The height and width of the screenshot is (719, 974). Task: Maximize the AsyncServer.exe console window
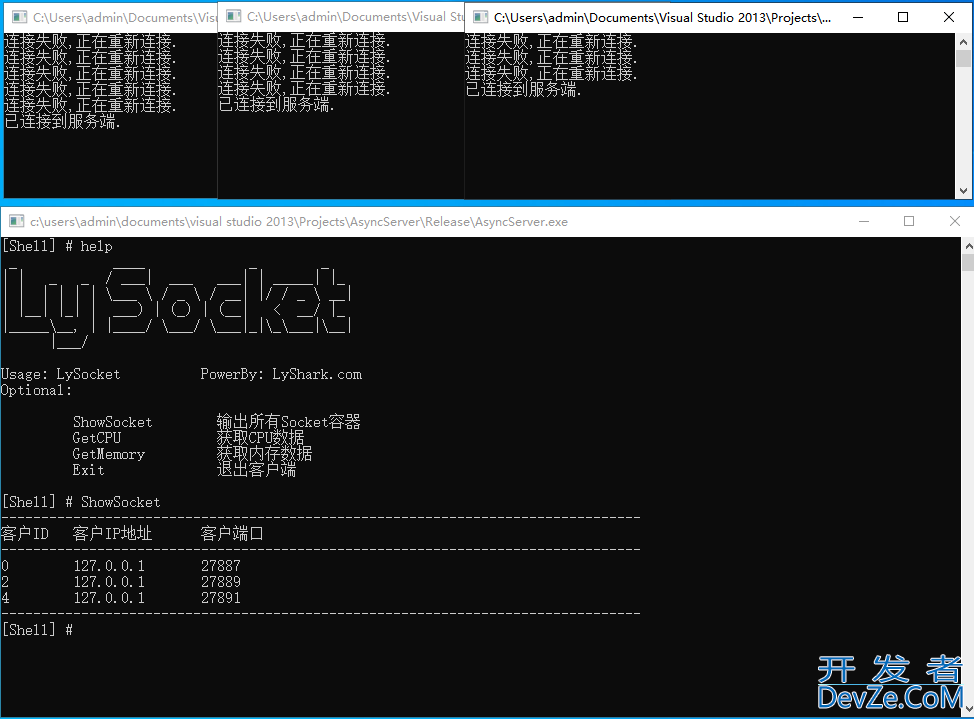909,221
